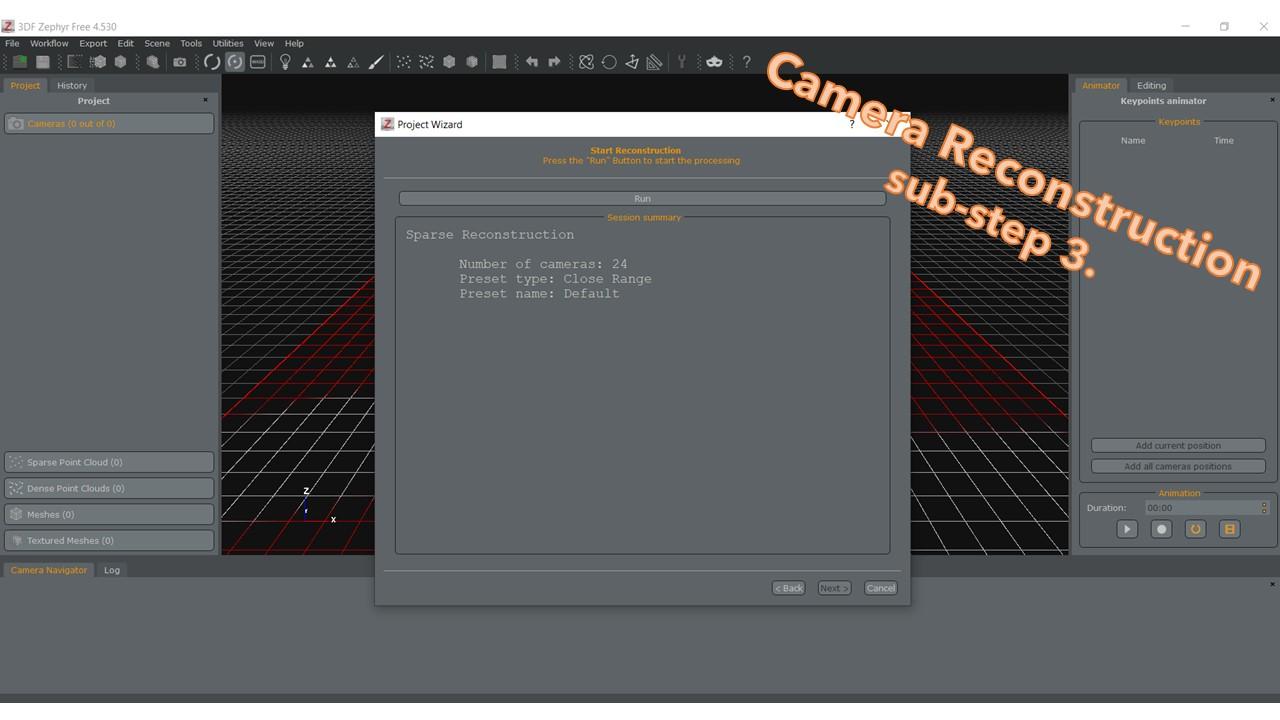Screen dimensions: 1280x720
Task: Click the atom-shaped orbit icon in toolbar
Action: [587, 62]
